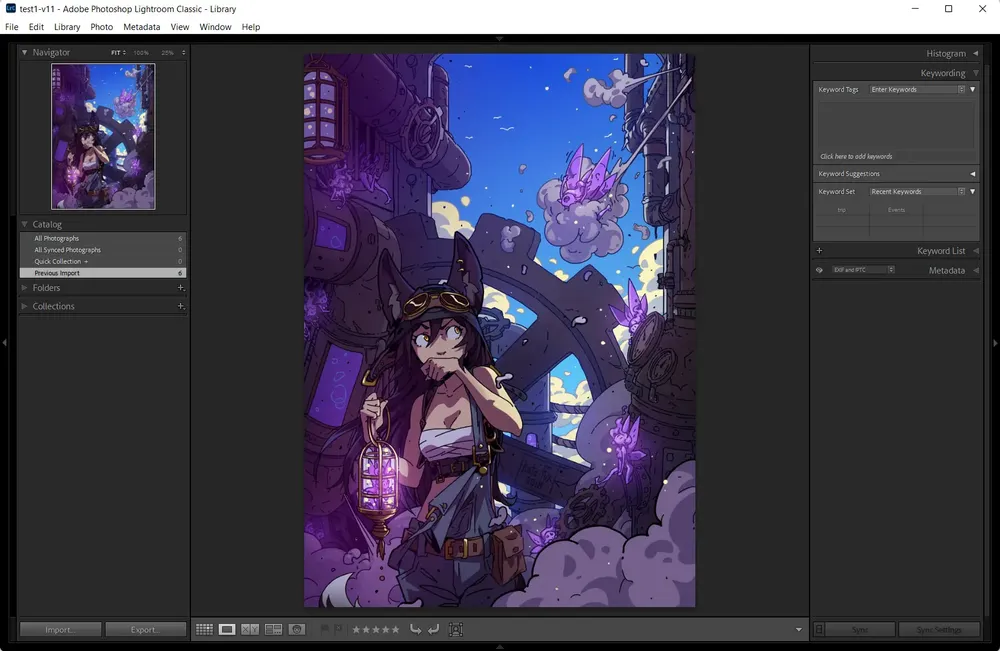Rotate photo counter-clockwise

(x=416, y=629)
